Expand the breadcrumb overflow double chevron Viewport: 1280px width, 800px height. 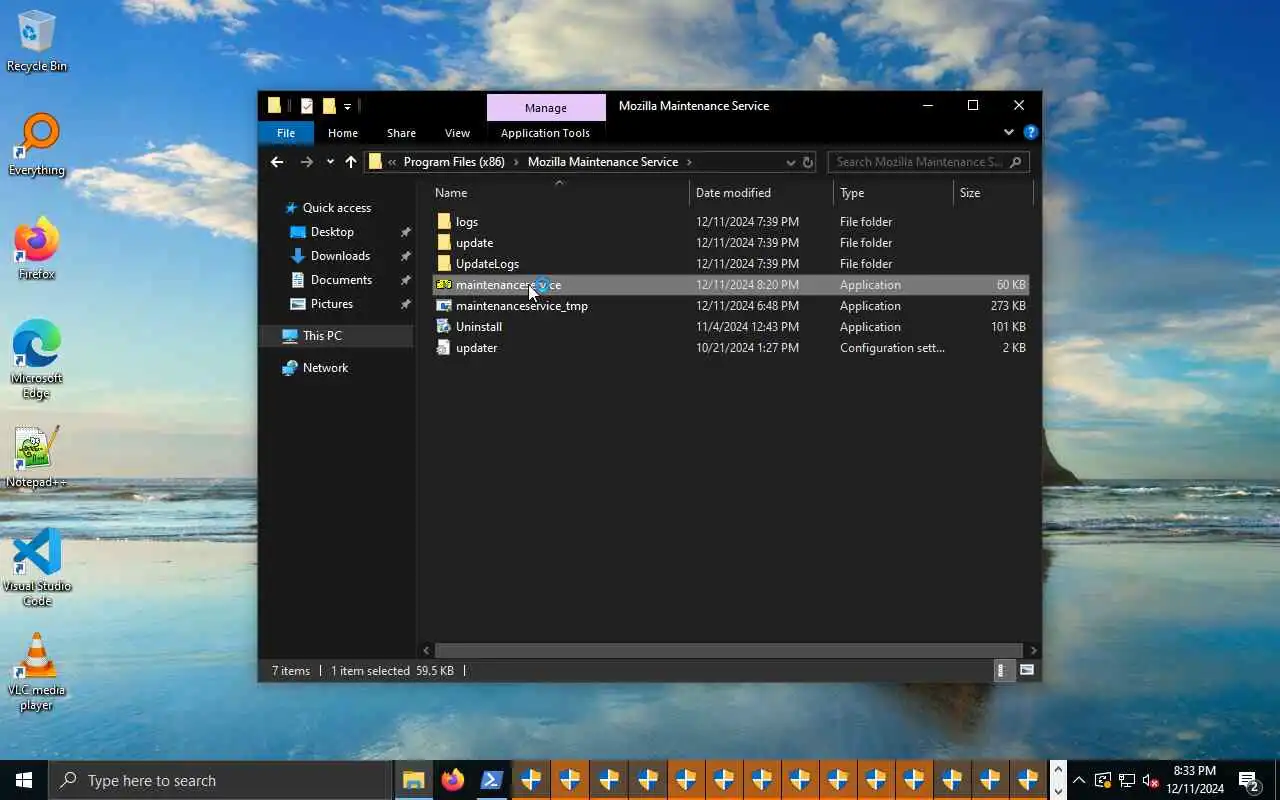click(x=393, y=162)
